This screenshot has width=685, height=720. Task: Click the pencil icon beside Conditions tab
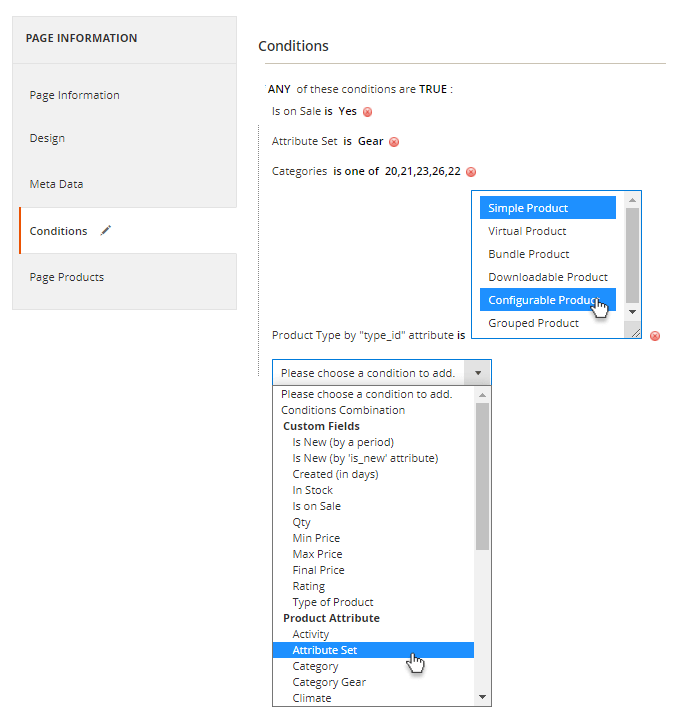tap(106, 231)
